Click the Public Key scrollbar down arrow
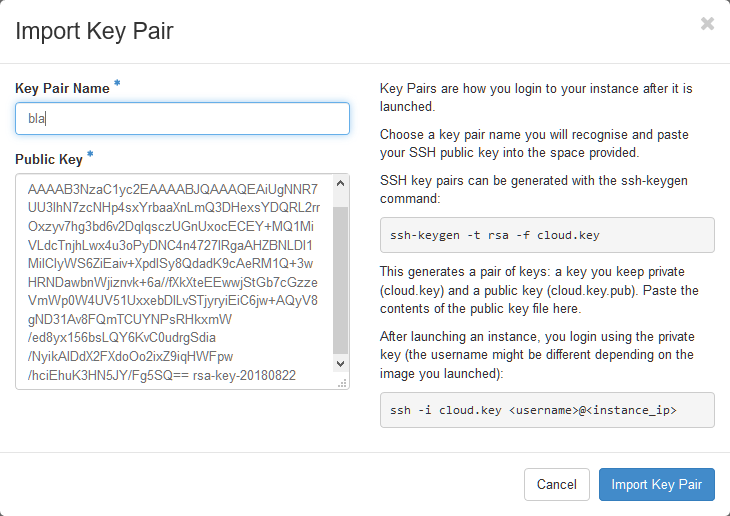Screen dimensions: 730x516 click(340, 364)
